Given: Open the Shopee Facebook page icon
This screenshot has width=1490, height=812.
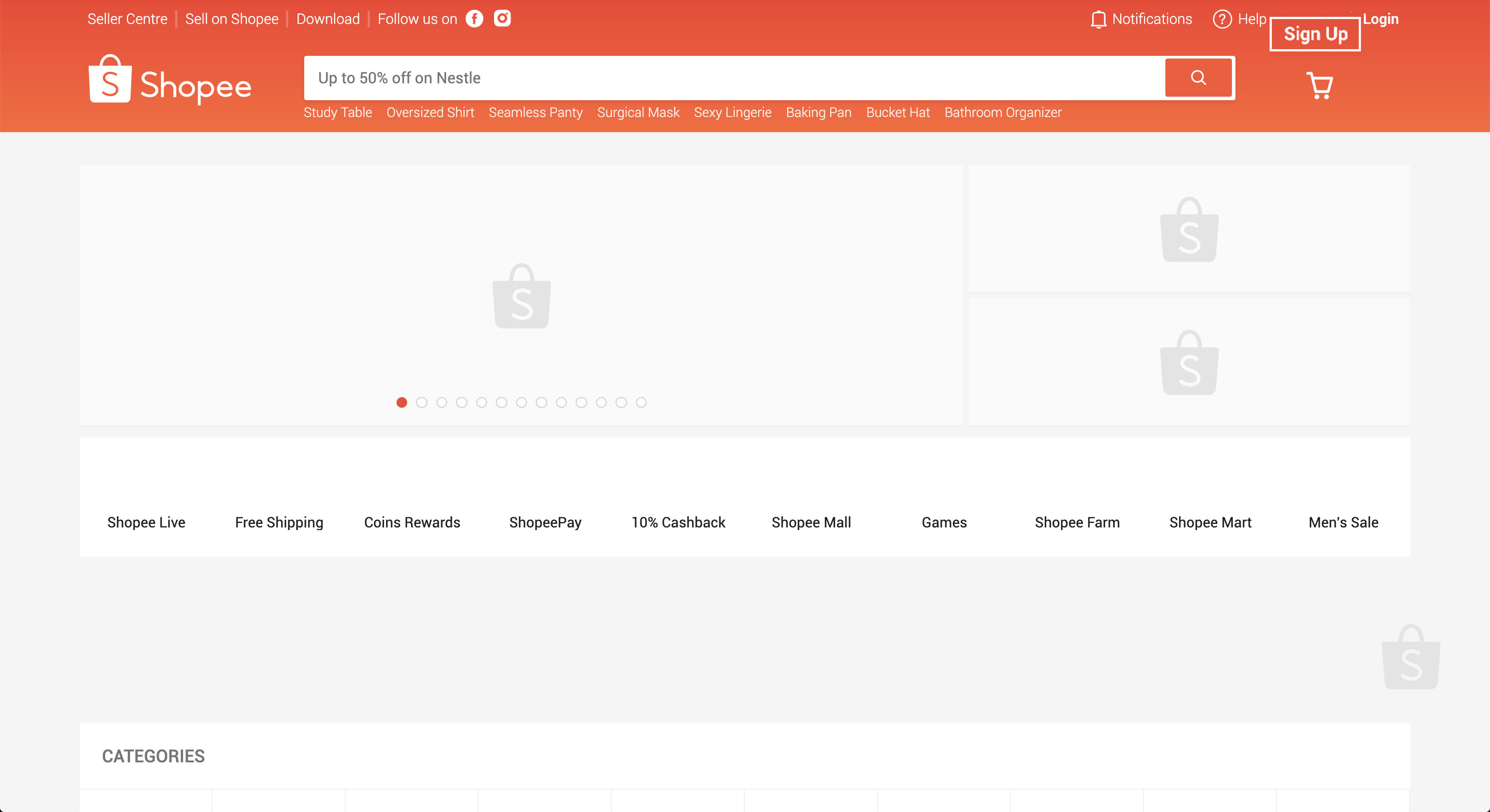Looking at the screenshot, I should tap(474, 19).
